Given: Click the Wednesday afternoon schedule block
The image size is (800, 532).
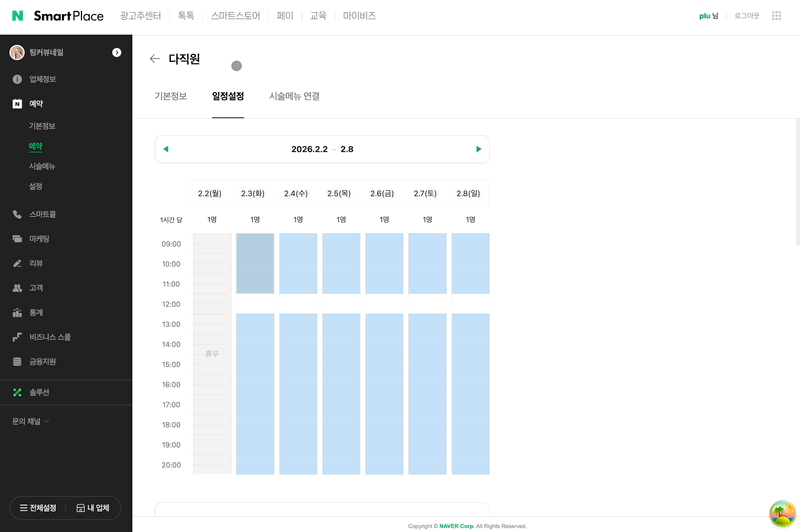Looking at the screenshot, I should click(x=298, y=394).
